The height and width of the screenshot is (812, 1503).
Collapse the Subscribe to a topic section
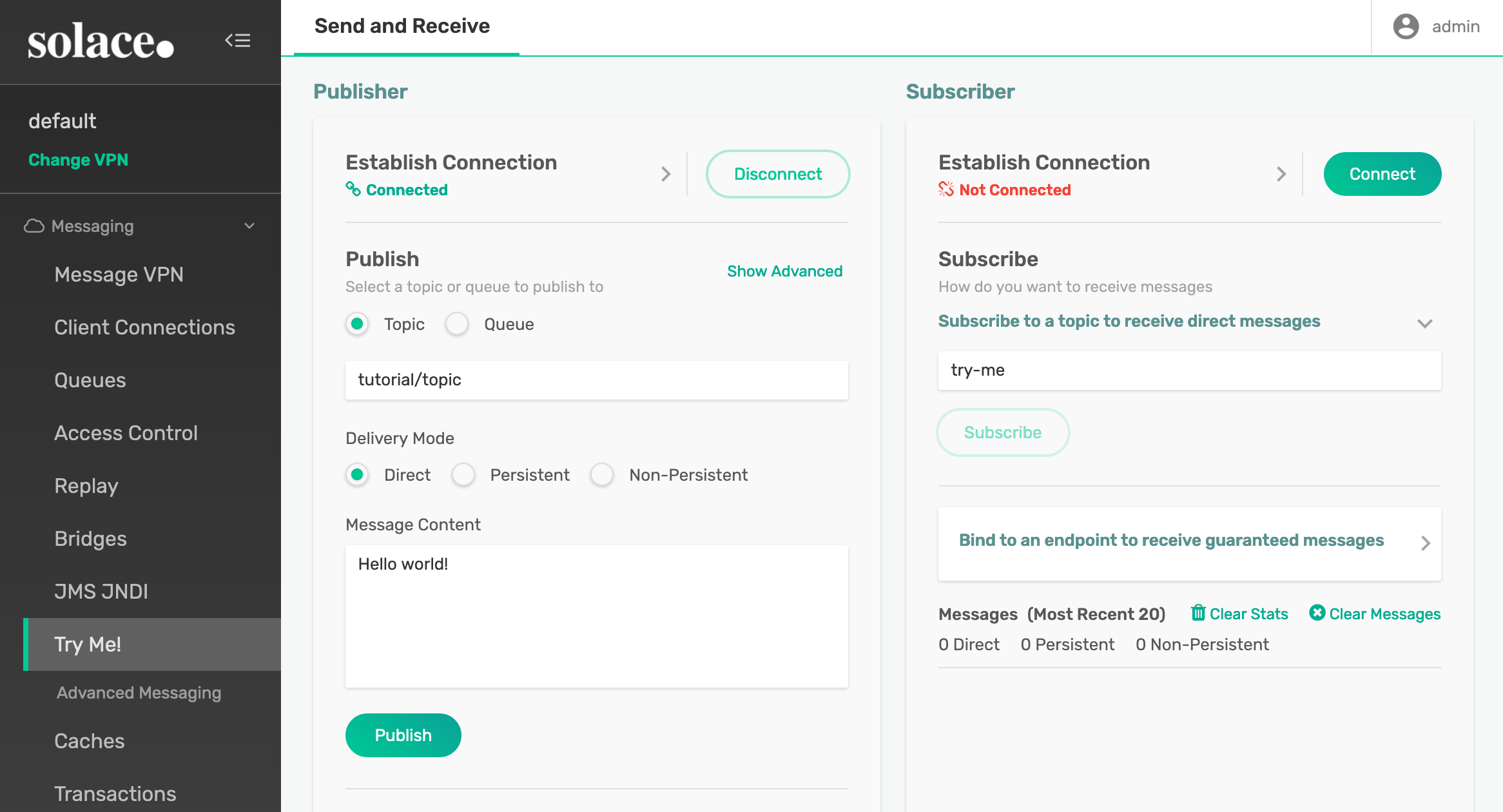[1424, 323]
